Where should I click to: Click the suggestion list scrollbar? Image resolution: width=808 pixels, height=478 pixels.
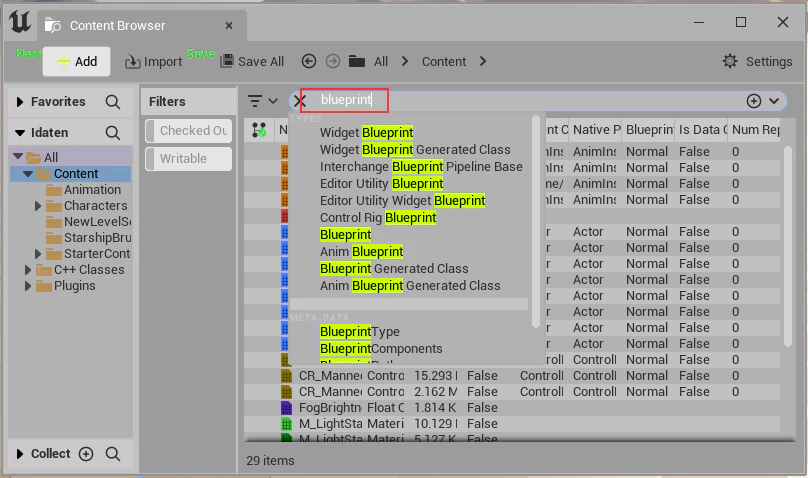click(535, 221)
